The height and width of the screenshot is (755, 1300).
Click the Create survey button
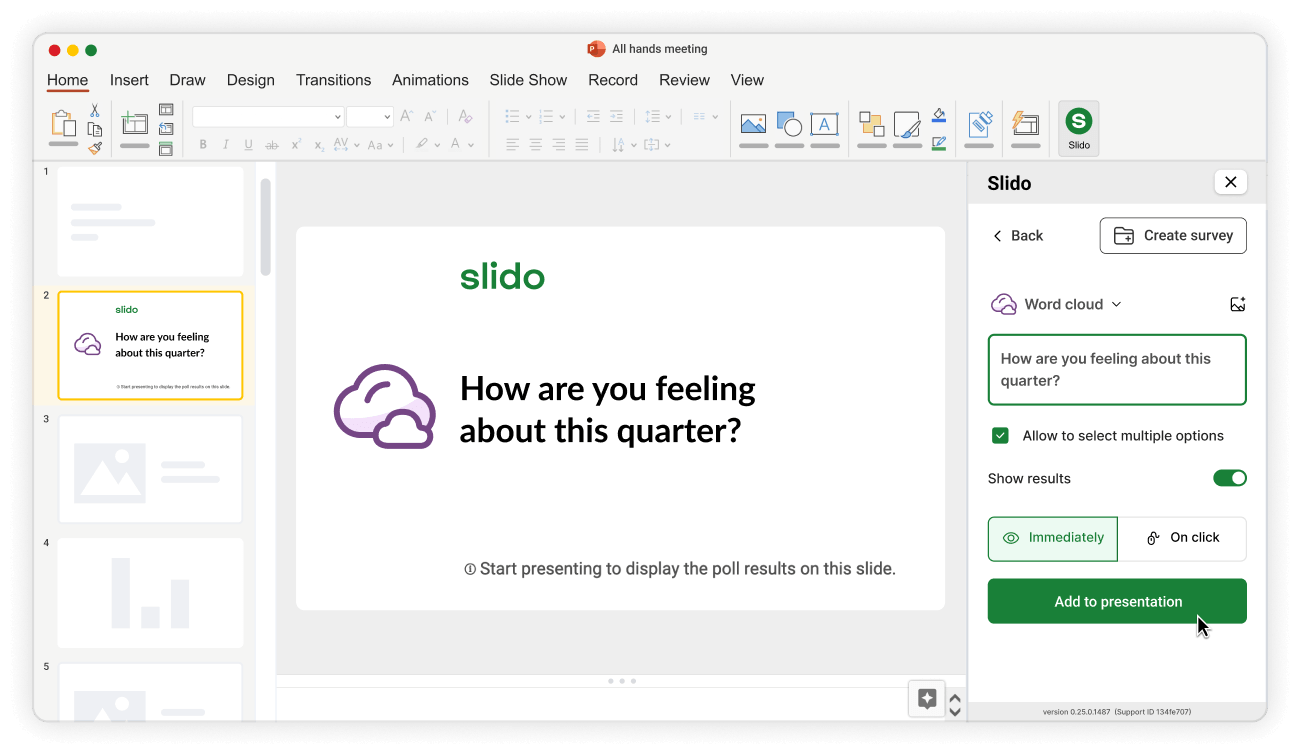click(x=1173, y=236)
